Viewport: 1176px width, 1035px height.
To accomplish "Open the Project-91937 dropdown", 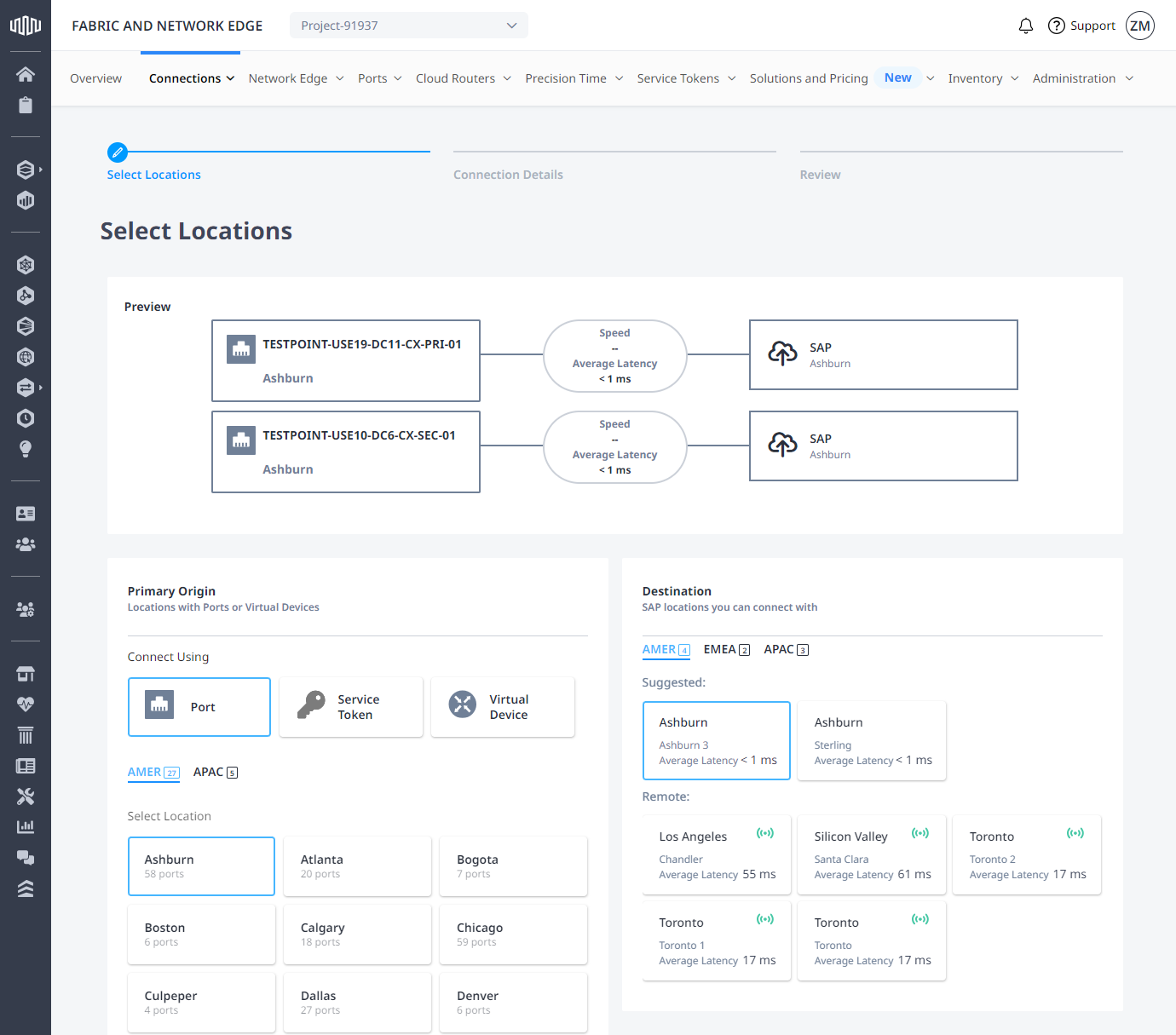I will point(409,26).
